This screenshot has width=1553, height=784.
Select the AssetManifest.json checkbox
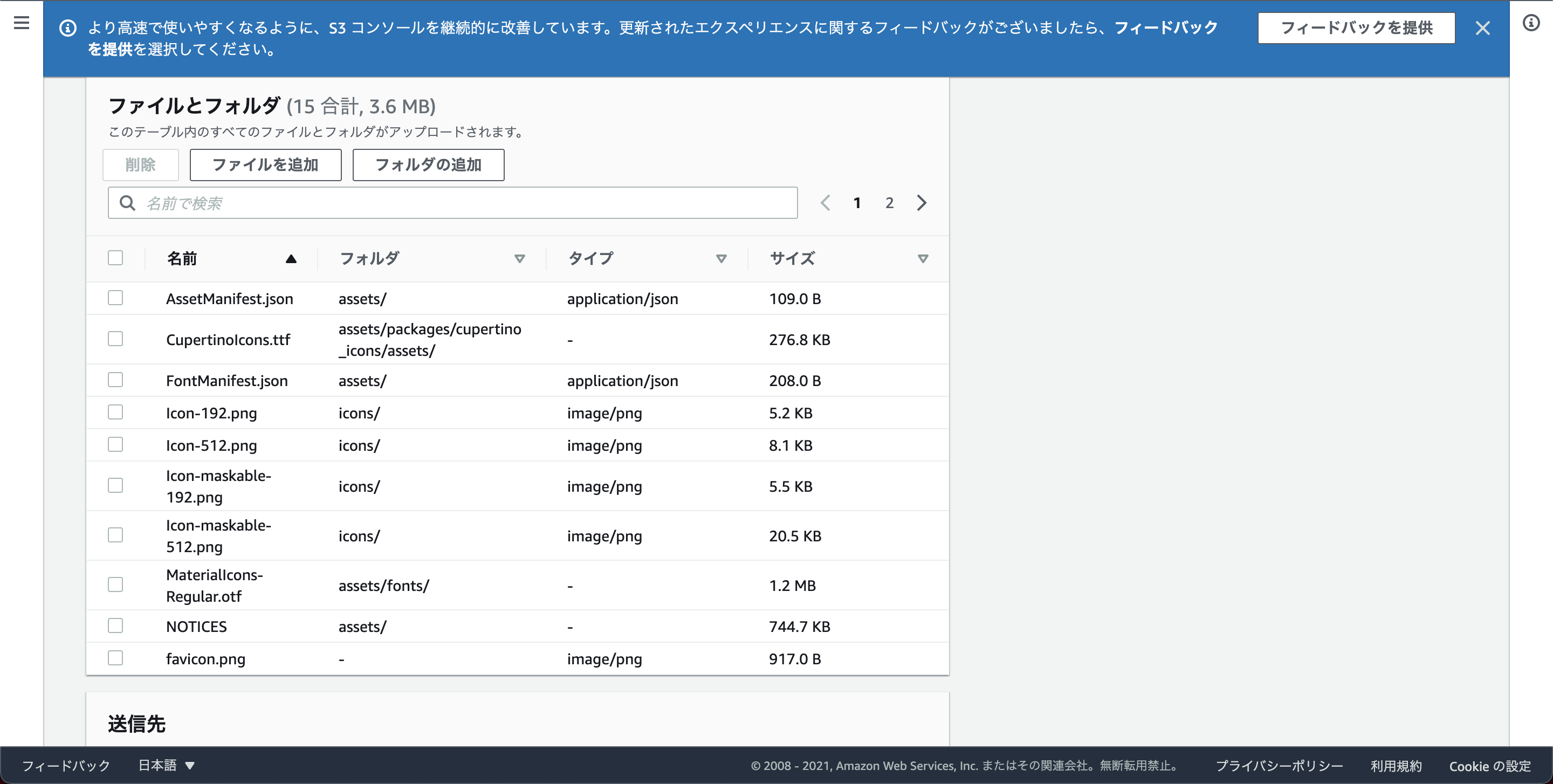pos(115,298)
